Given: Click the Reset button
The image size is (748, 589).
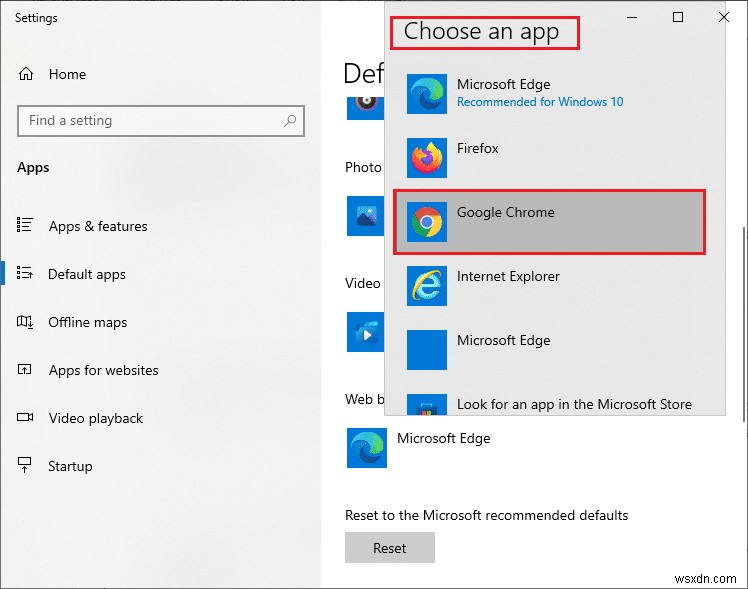Looking at the screenshot, I should point(390,548).
